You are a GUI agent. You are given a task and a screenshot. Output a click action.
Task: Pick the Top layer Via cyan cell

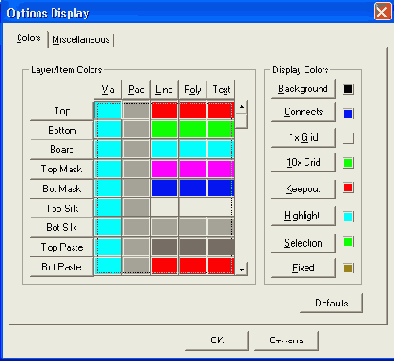(108, 111)
